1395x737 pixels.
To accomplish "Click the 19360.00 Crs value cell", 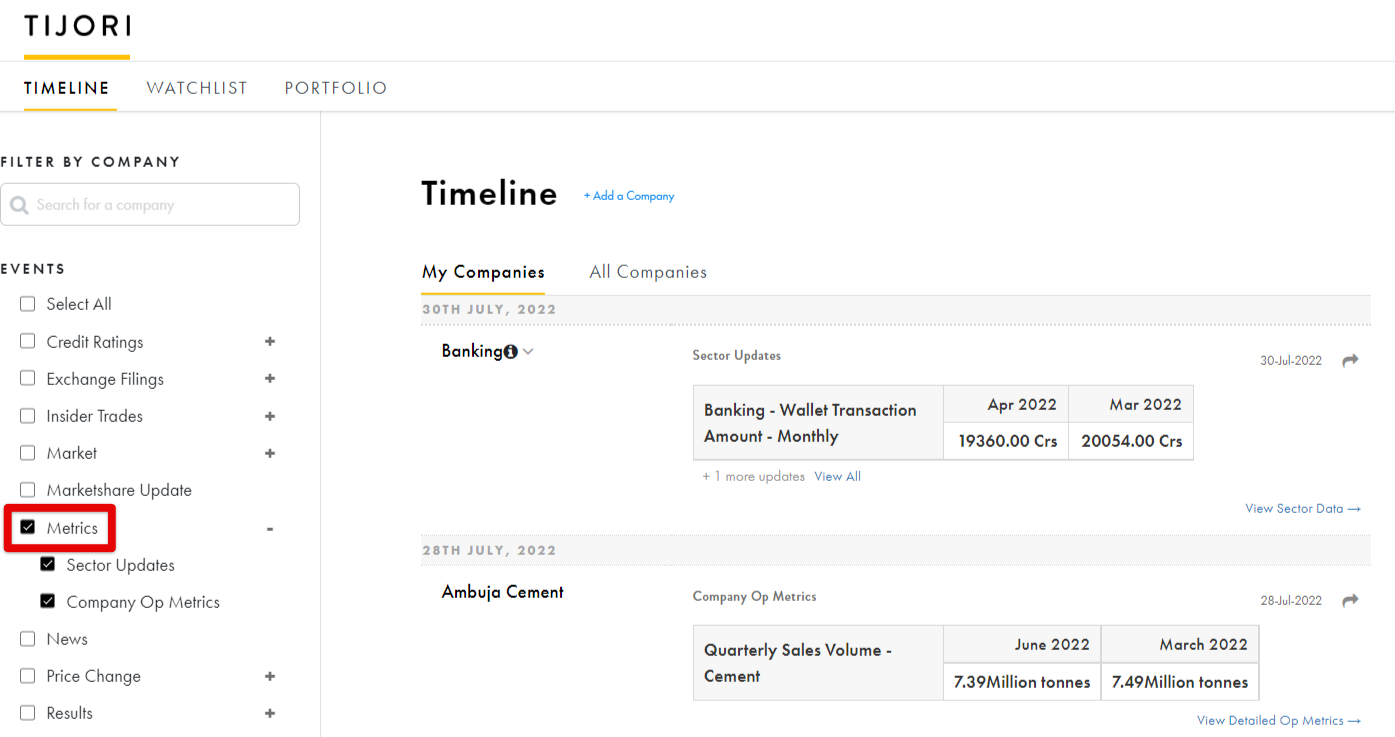I will 1007,441.
